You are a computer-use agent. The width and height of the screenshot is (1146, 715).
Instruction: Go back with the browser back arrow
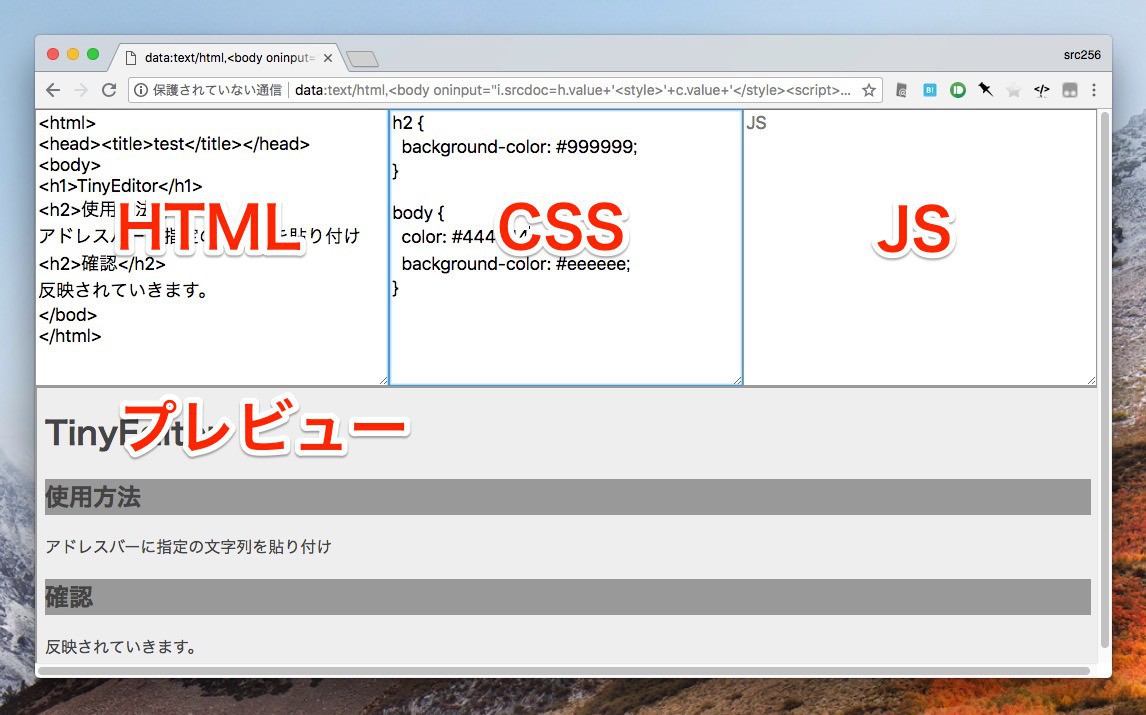click(x=53, y=90)
